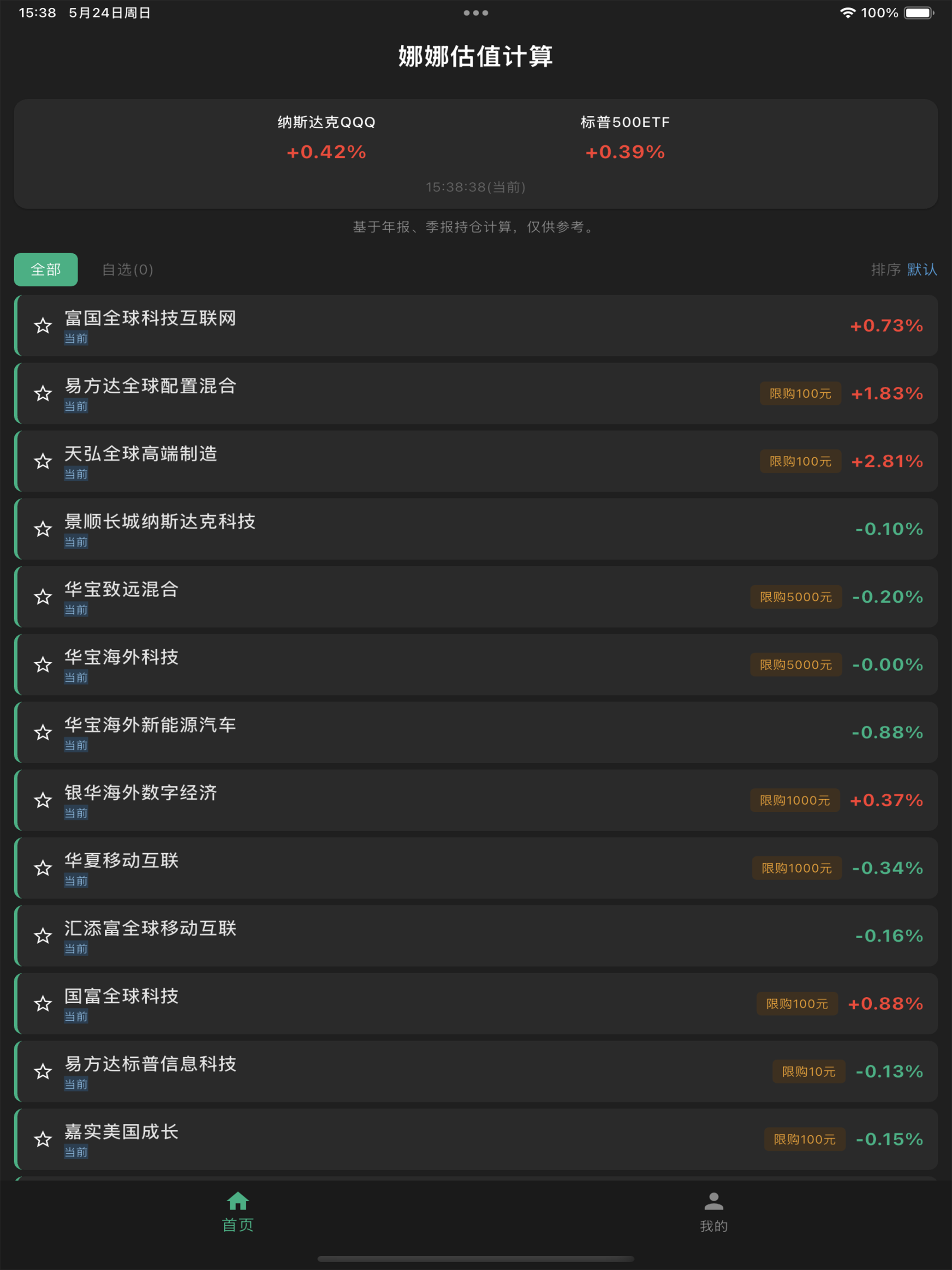This screenshot has height=1270, width=952.
Task: Star the 富国全球科技互联网 fund
Action: pyautogui.click(x=43, y=325)
